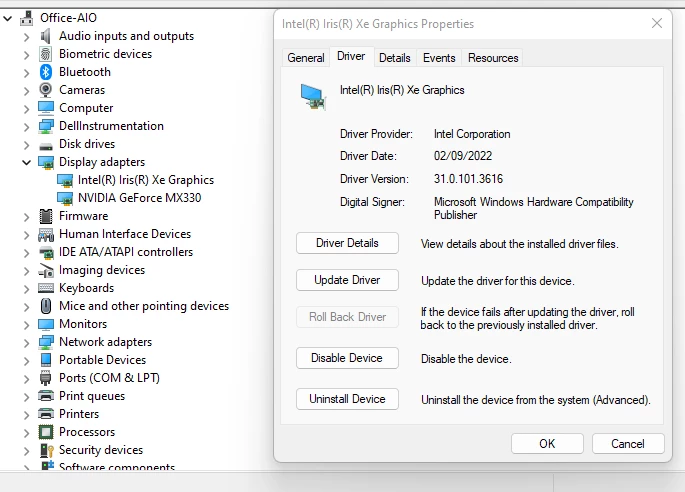Click the Intel Corporation provider text

point(472,134)
